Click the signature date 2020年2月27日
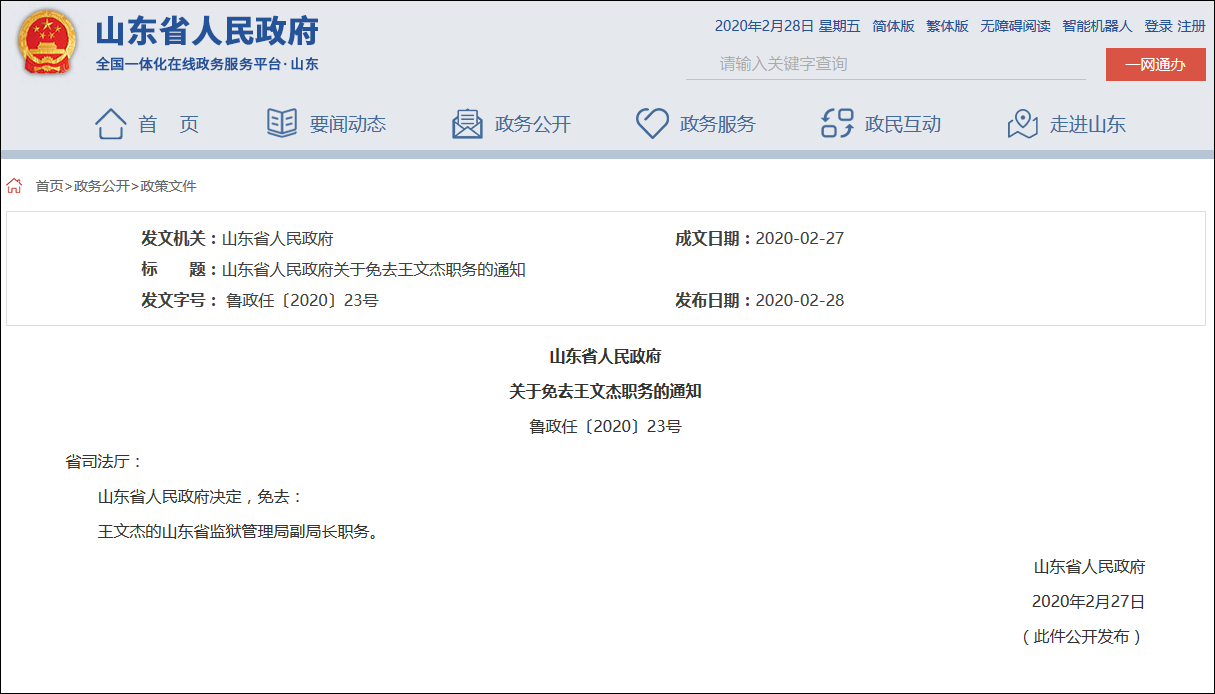Screen dimensions: 1215x694 [x=1089, y=602]
